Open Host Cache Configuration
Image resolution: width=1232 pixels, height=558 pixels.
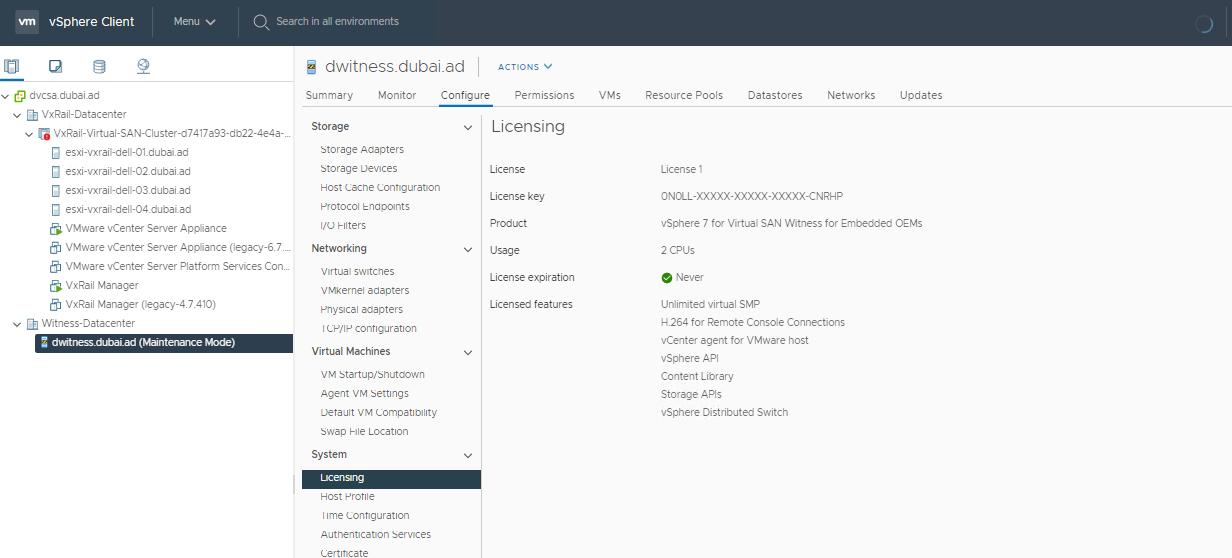(x=380, y=188)
